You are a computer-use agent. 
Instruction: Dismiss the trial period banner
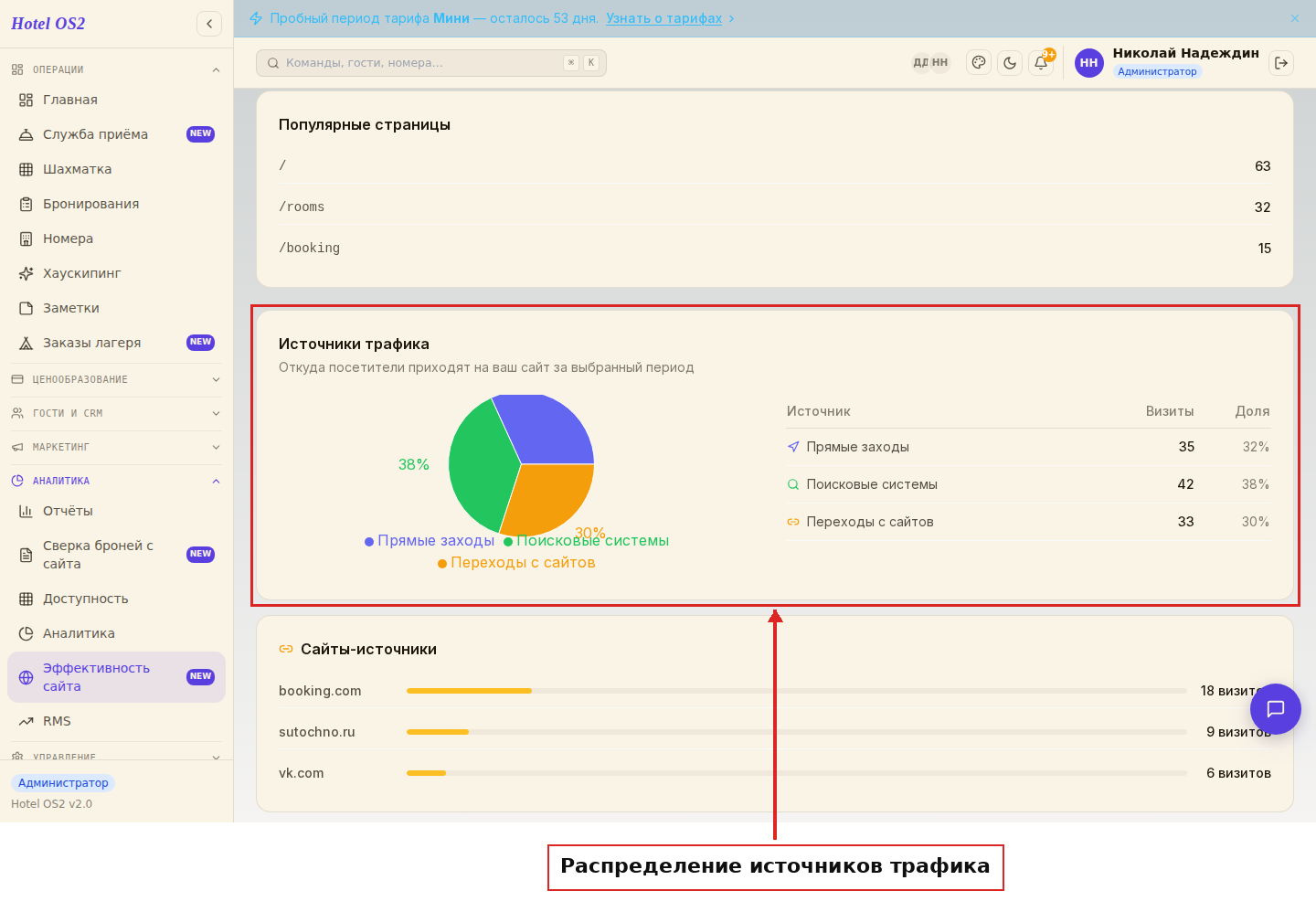pyautogui.click(x=1295, y=18)
